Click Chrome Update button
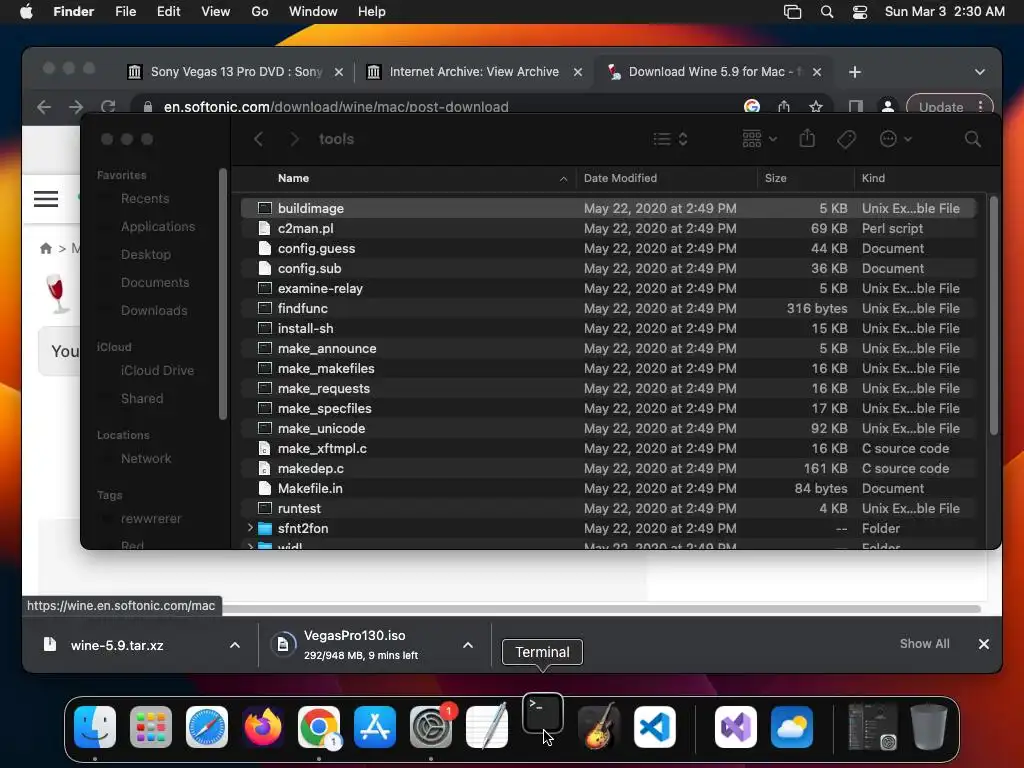The height and width of the screenshot is (768, 1024). 940,106
